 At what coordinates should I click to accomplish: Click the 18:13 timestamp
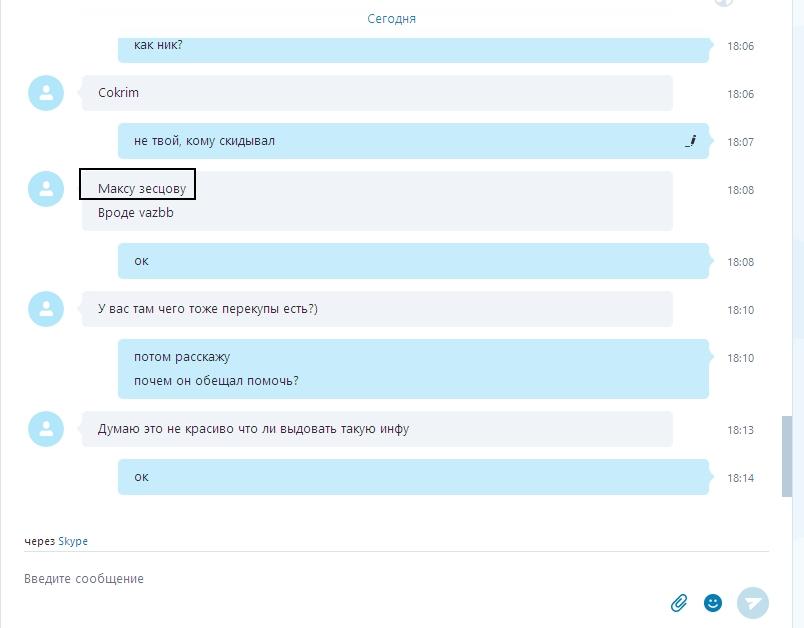pos(740,430)
